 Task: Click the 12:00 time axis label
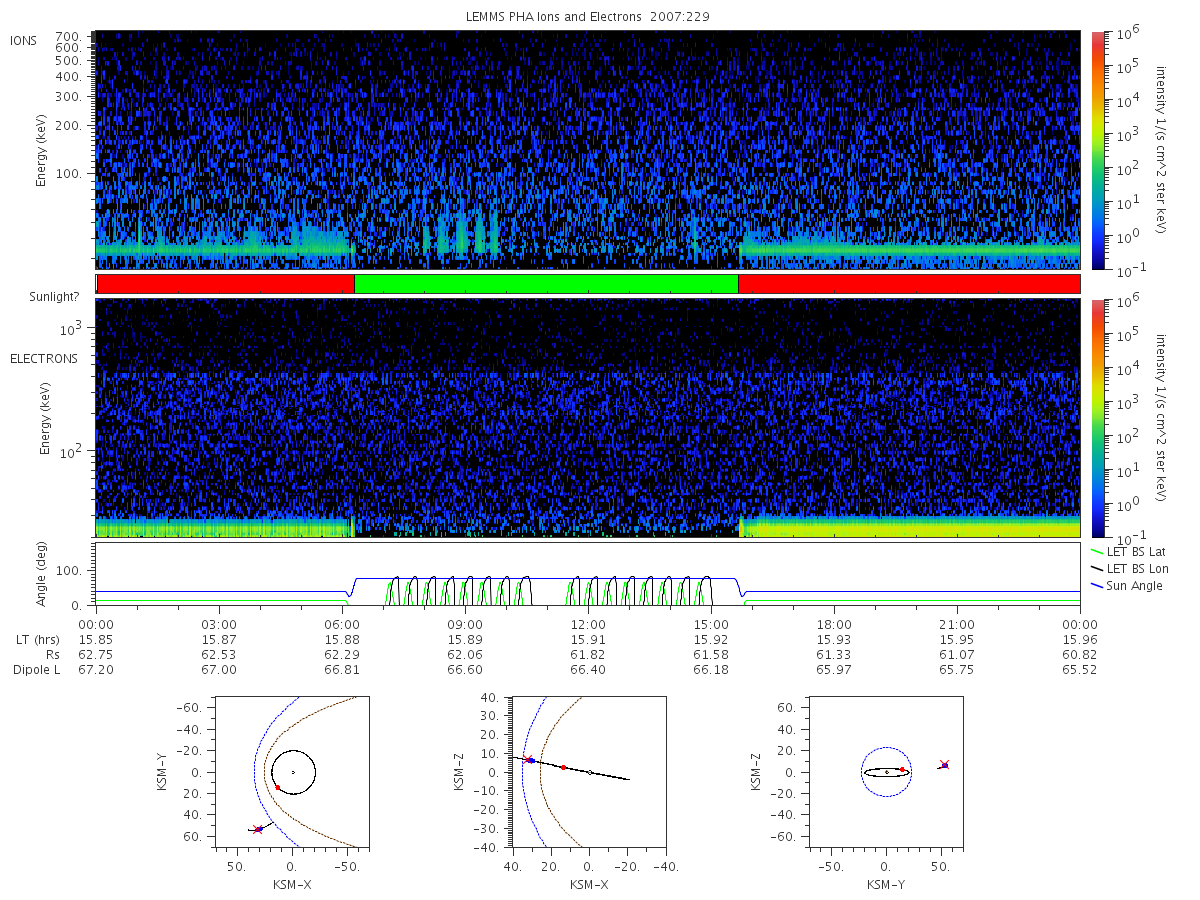(x=588, y=622)
